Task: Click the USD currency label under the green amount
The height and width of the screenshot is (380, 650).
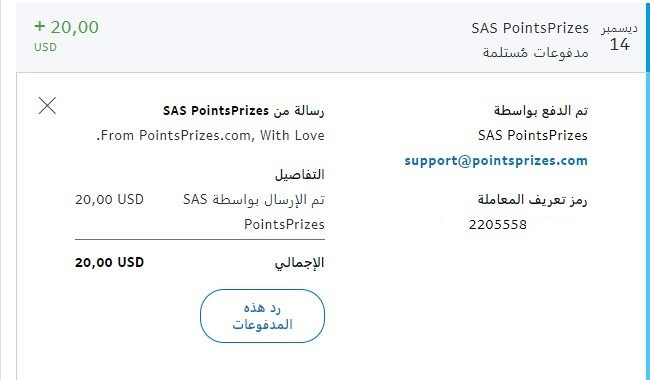Action: [45, 47]
